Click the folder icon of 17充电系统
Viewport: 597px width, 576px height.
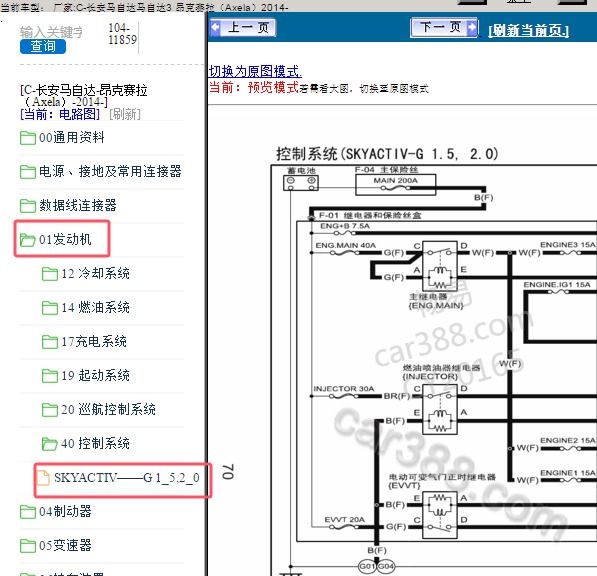click(49, 341)
